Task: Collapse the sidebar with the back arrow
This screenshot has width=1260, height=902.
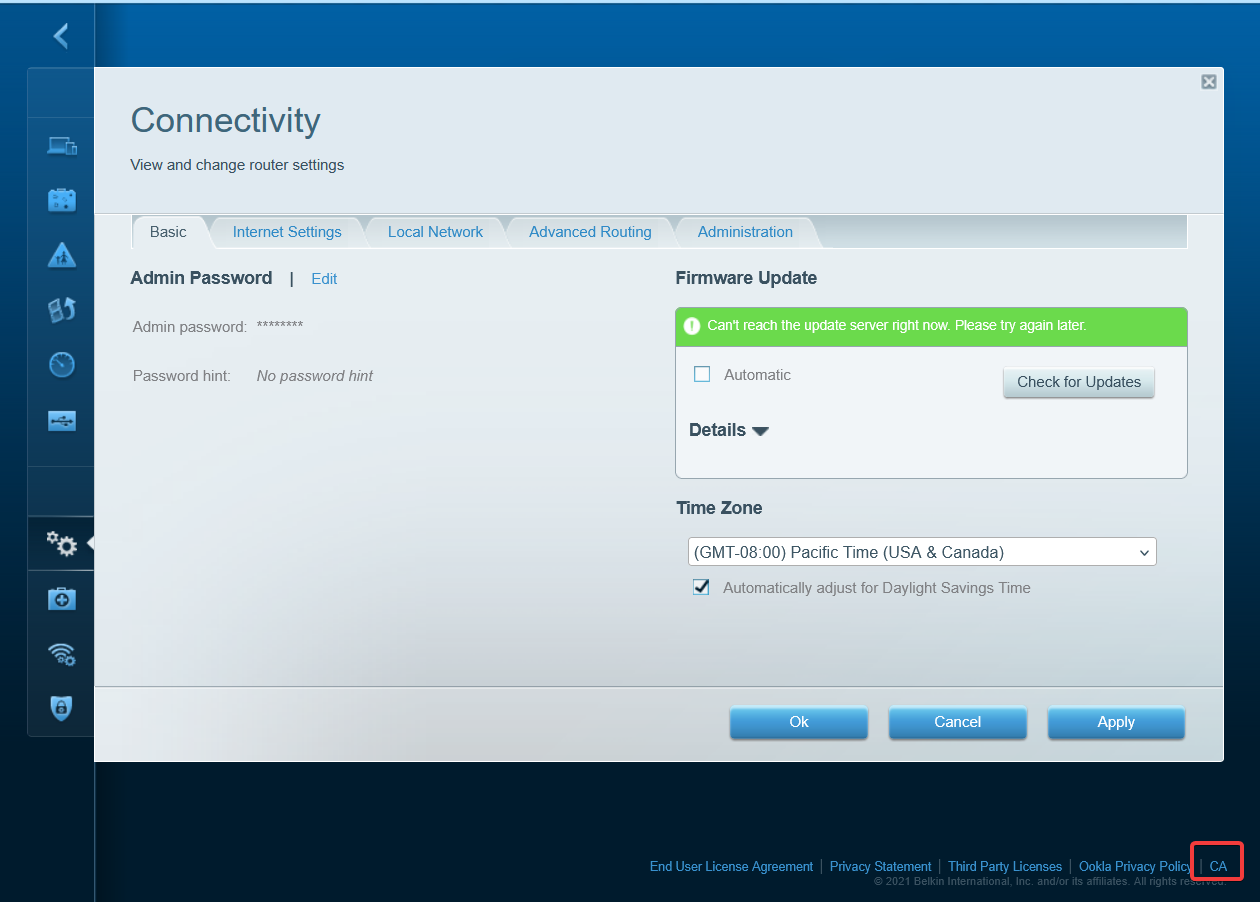Action: coord(61,36)
